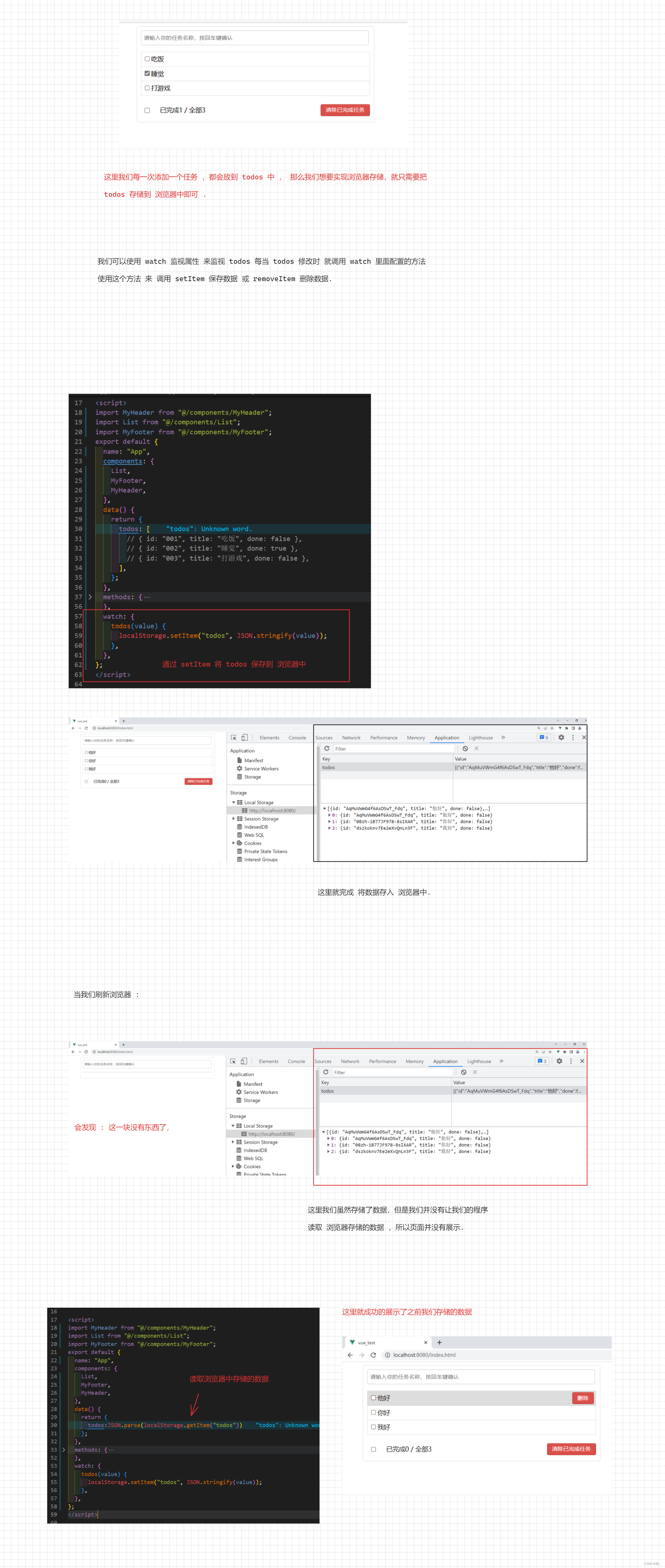Expand object entry 1: in DevTools with badge 3
Viewport: 665px width, 1568px height.
point(328,1145)
